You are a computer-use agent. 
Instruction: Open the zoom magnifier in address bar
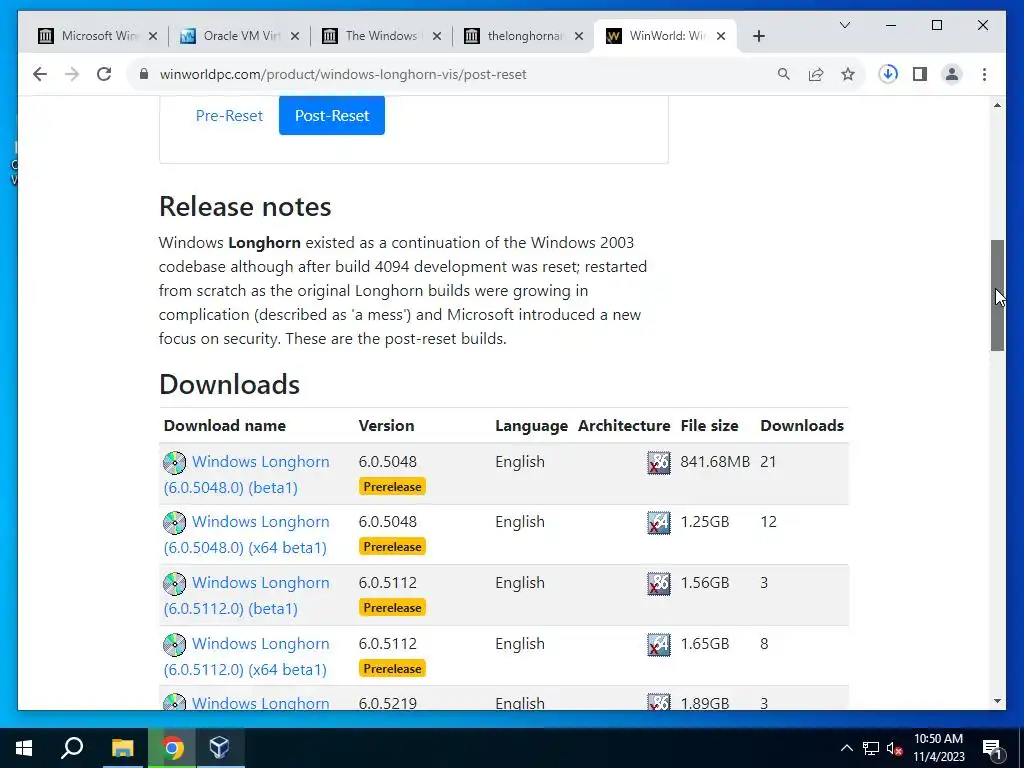(784, 74)
